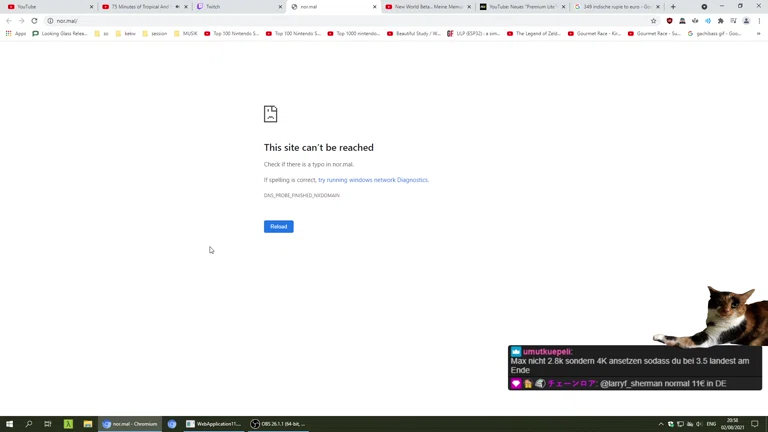The height and width of the screenshot is (432, 768).
Task: Close the nor.mal tab
Action: tap(375, 7)
